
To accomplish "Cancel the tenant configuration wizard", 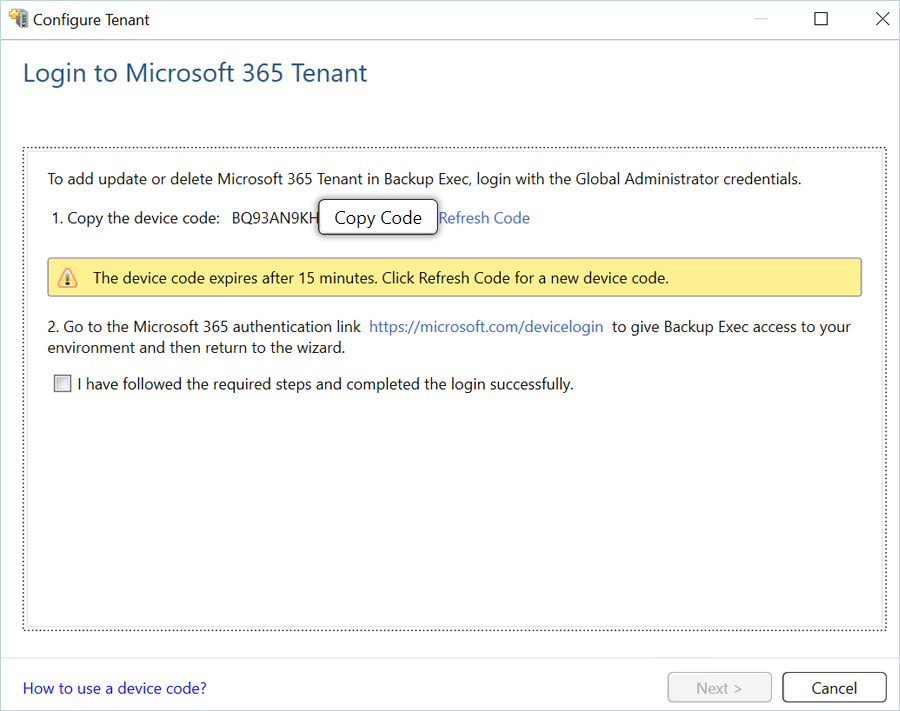I will coord(834,688).
